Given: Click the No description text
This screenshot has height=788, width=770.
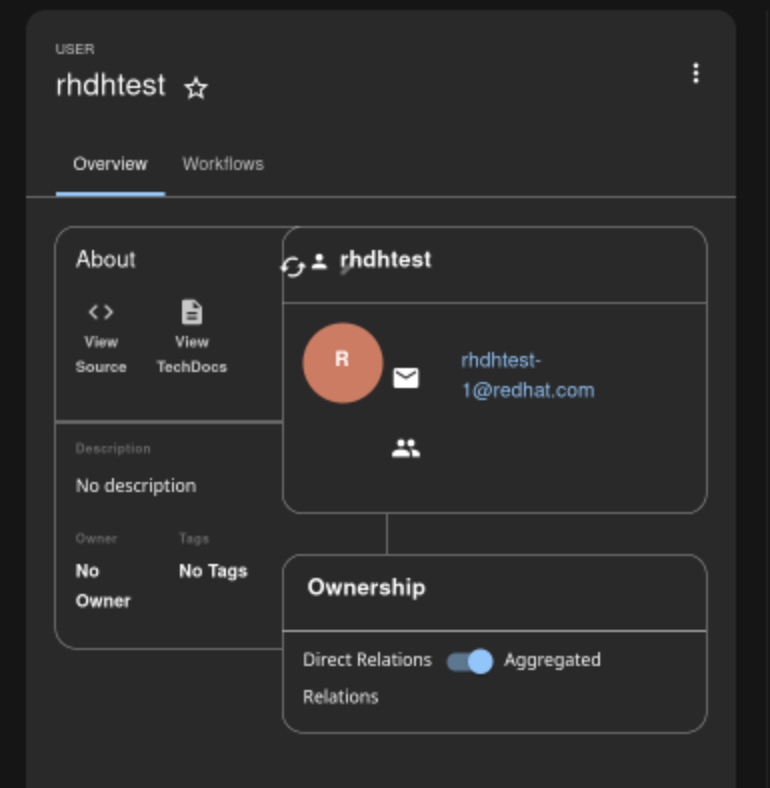Looking at the screenshot, I should 136,486.
